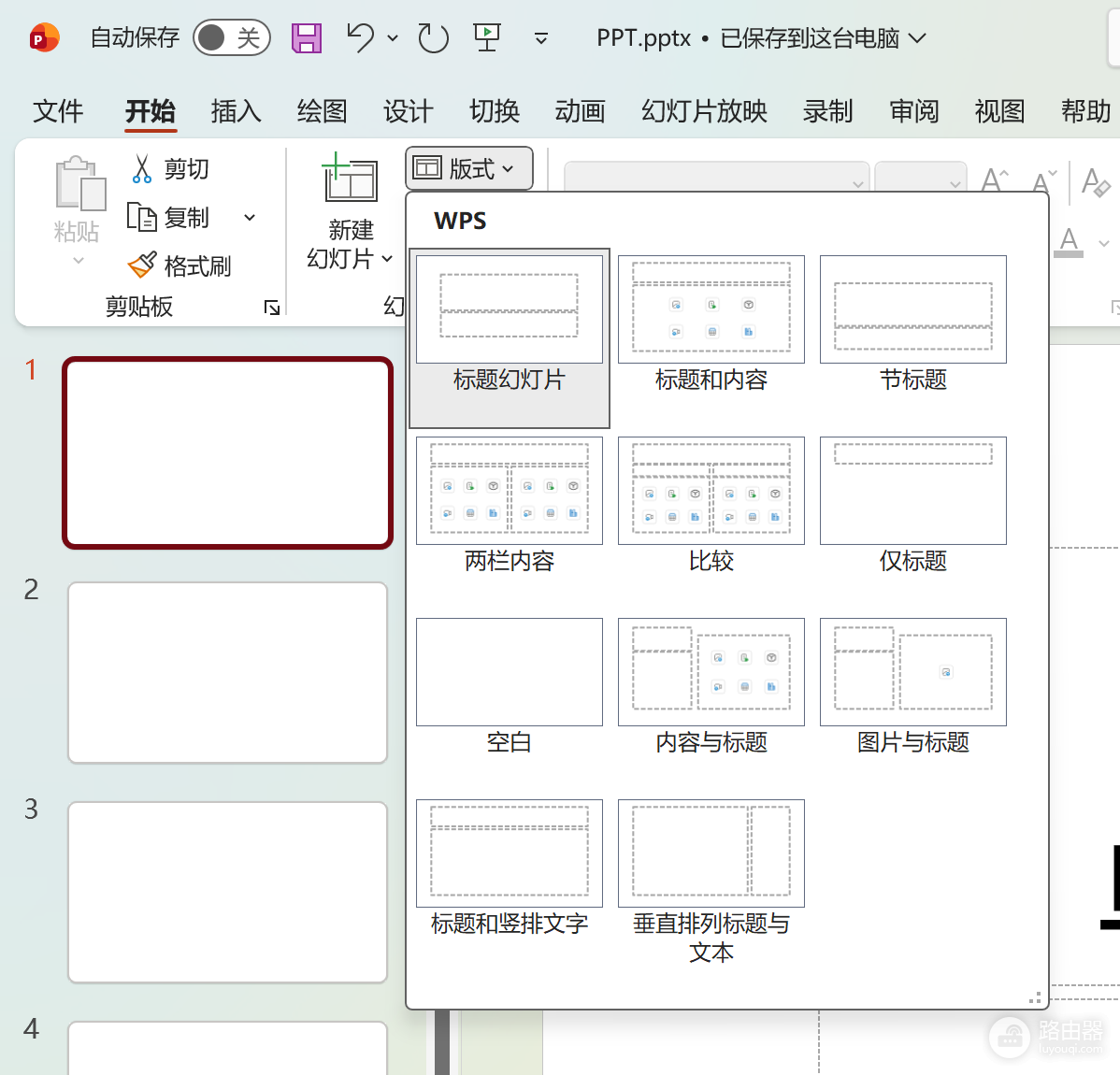Select the 空白 layout
Viewport: 1120px width, 1075px height.
click(510, 687)
